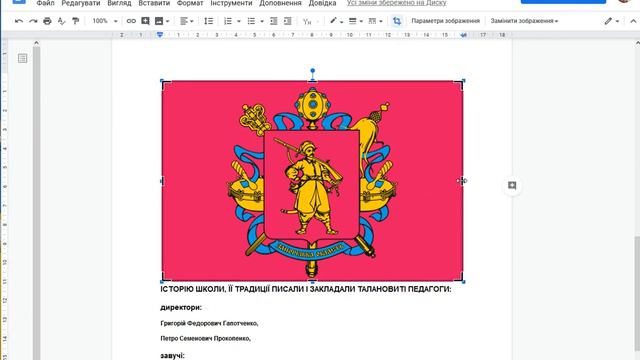Undo the last action
This screenshot has width=640, height=360.
point(19,21)
